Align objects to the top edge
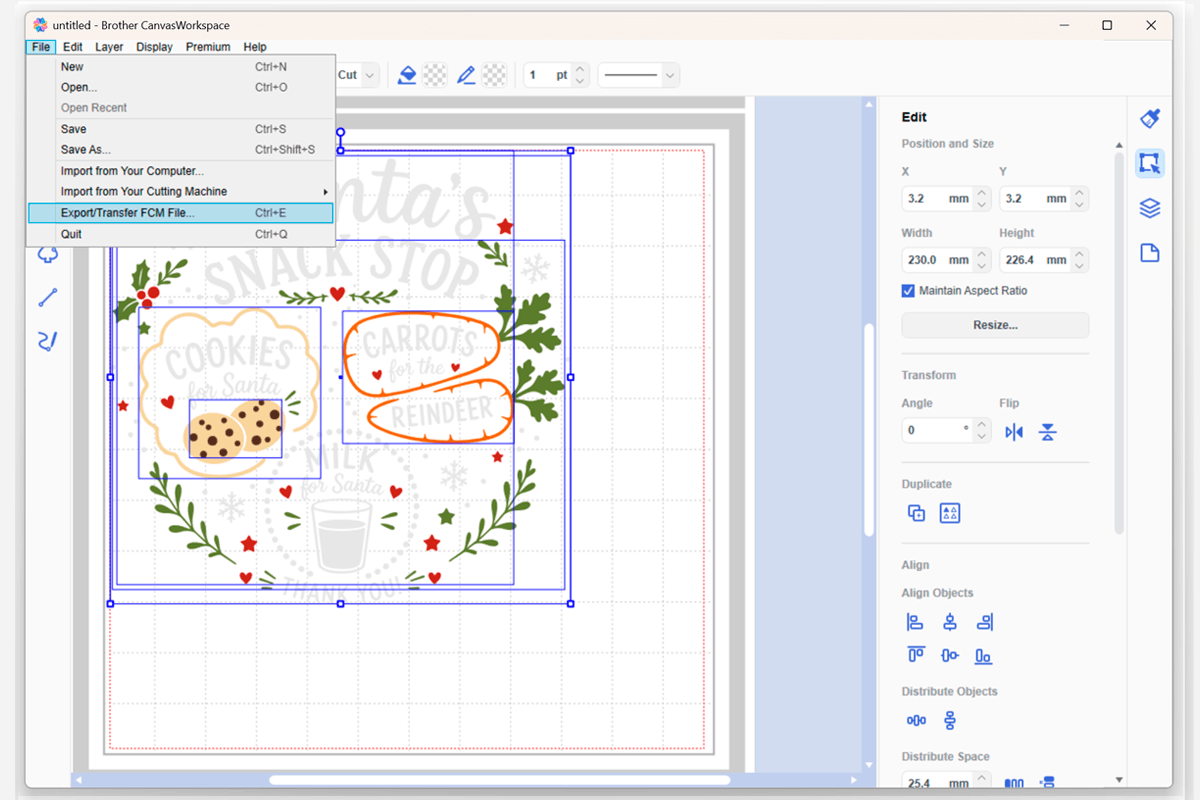 [915, 655]
